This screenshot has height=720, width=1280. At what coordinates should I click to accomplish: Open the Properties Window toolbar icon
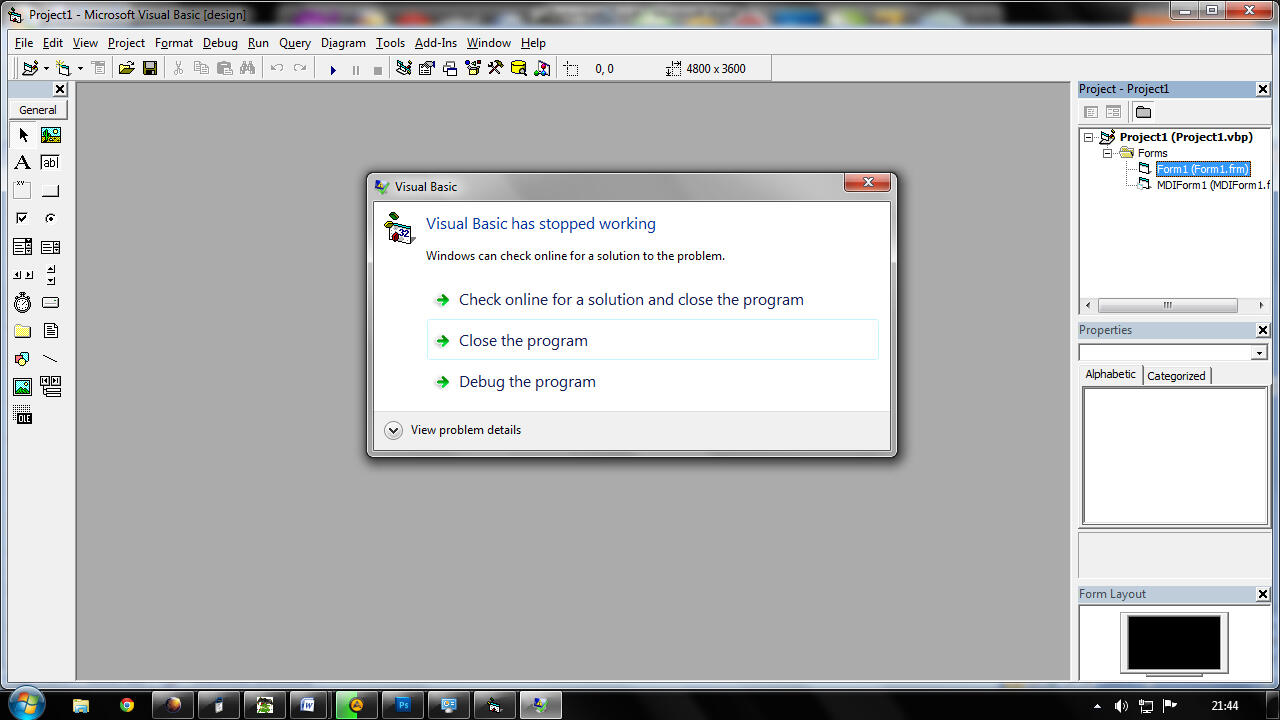[x=427, y=68]
